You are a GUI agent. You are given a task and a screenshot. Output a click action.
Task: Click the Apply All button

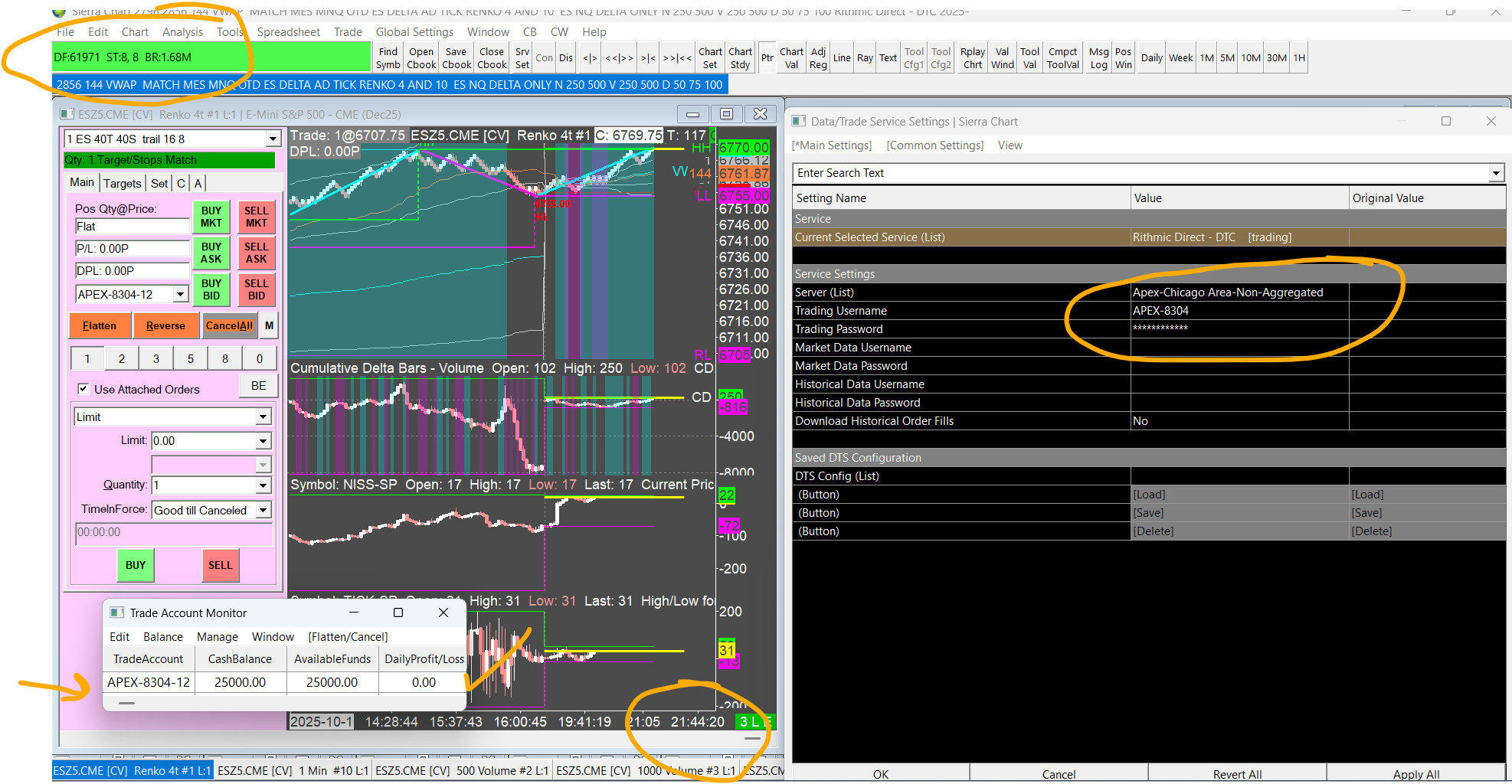[x=1415, y=774]
